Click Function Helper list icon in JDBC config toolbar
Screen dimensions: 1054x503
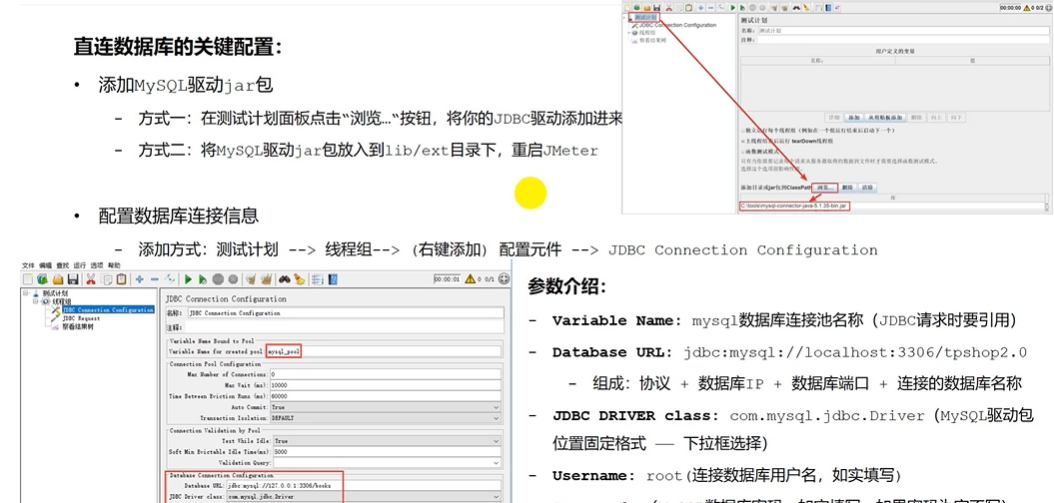[317, 280]
